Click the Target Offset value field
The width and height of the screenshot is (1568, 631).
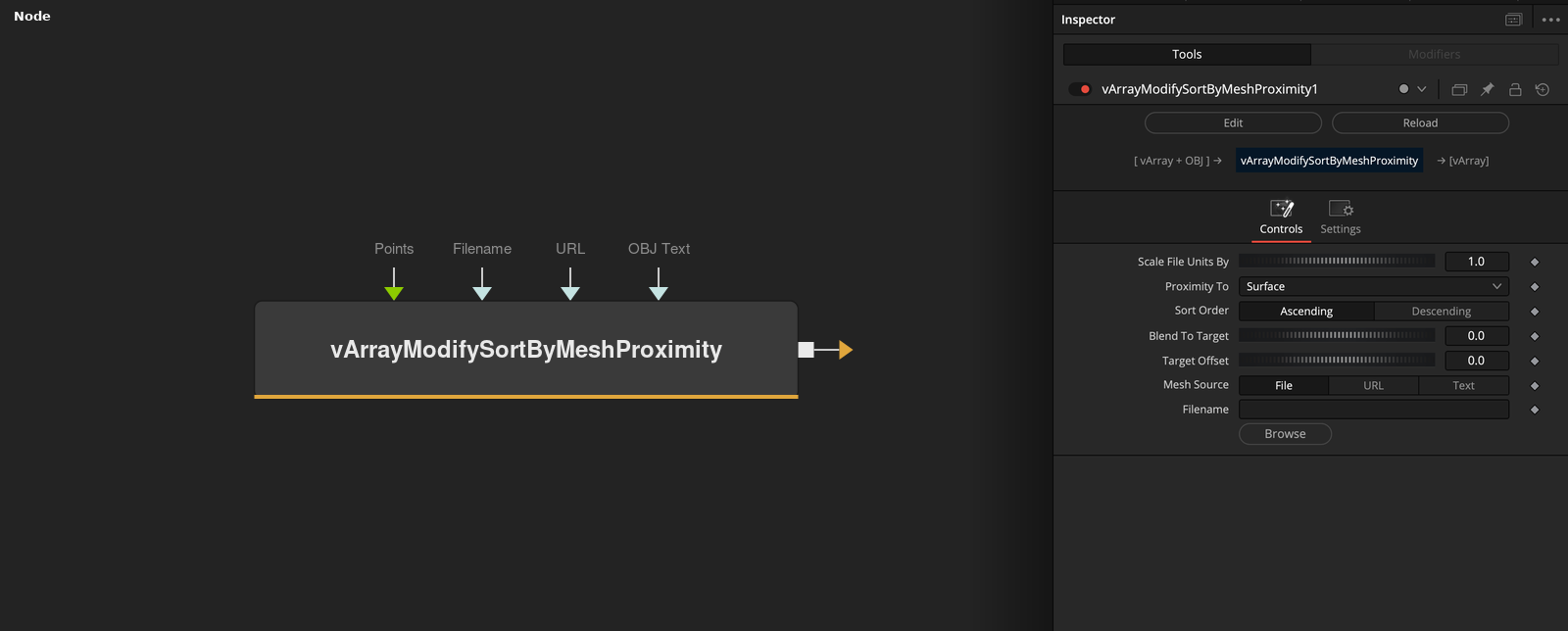[x=1476, y=361]
